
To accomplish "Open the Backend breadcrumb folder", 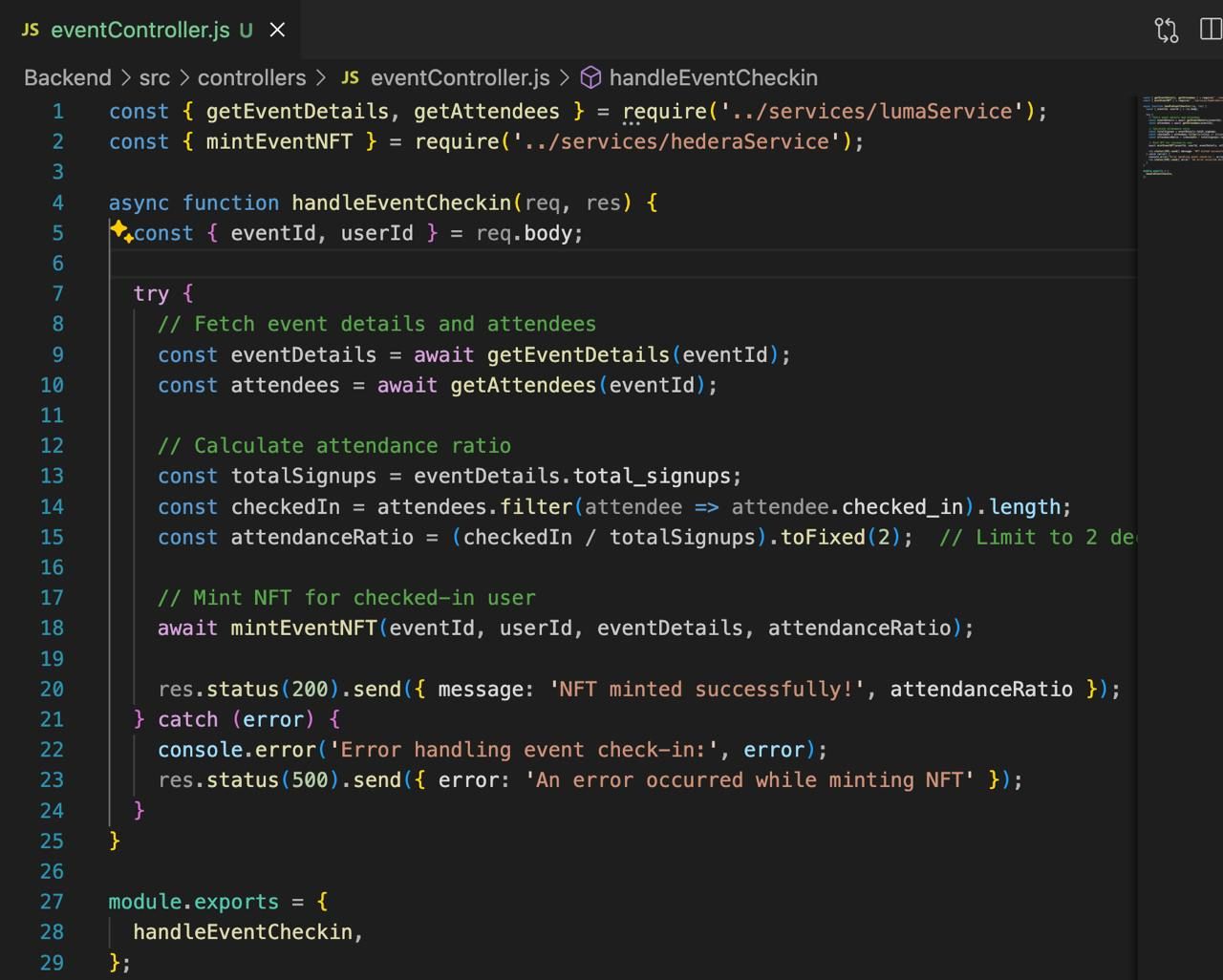I will click(x=68, y=77).
